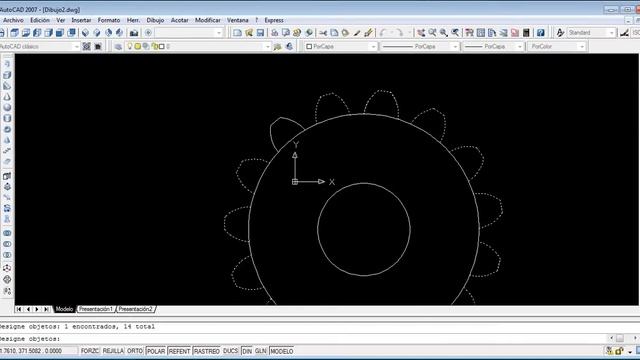Screen dimensions: 640x360
Task: Click the Match Properties brush icon
Action: (357, 33)
